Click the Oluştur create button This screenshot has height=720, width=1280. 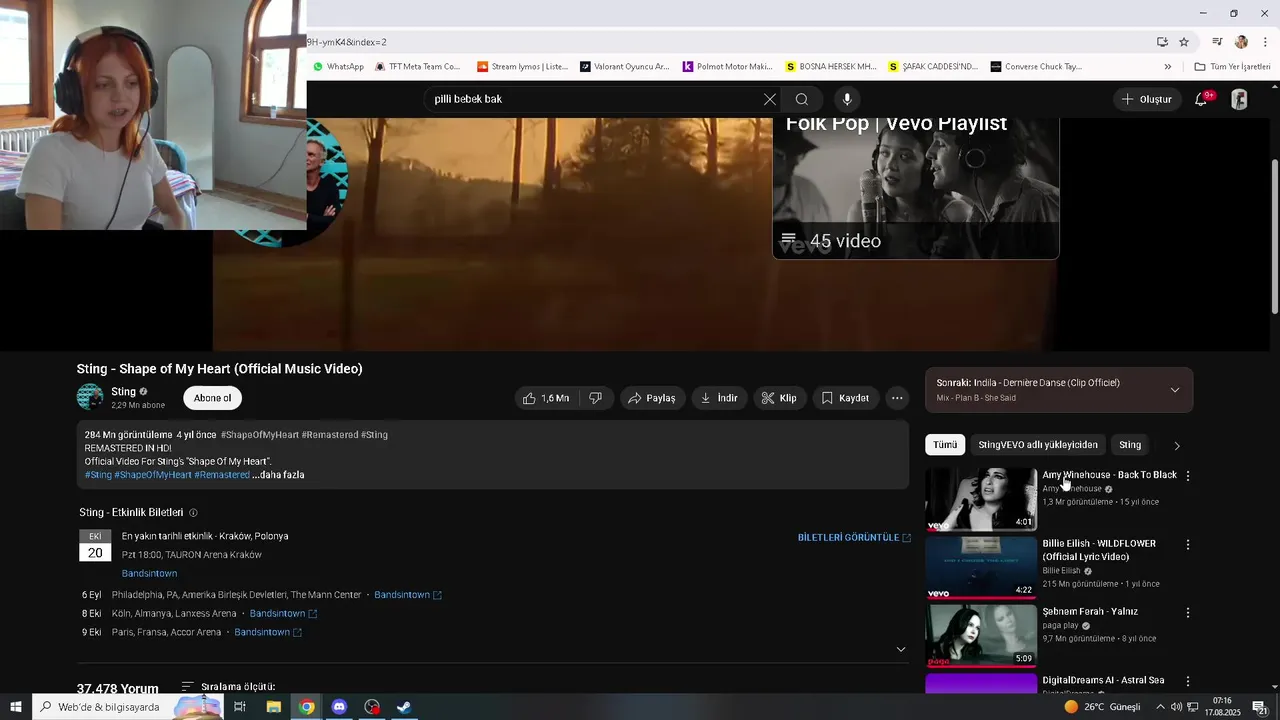1146,99
